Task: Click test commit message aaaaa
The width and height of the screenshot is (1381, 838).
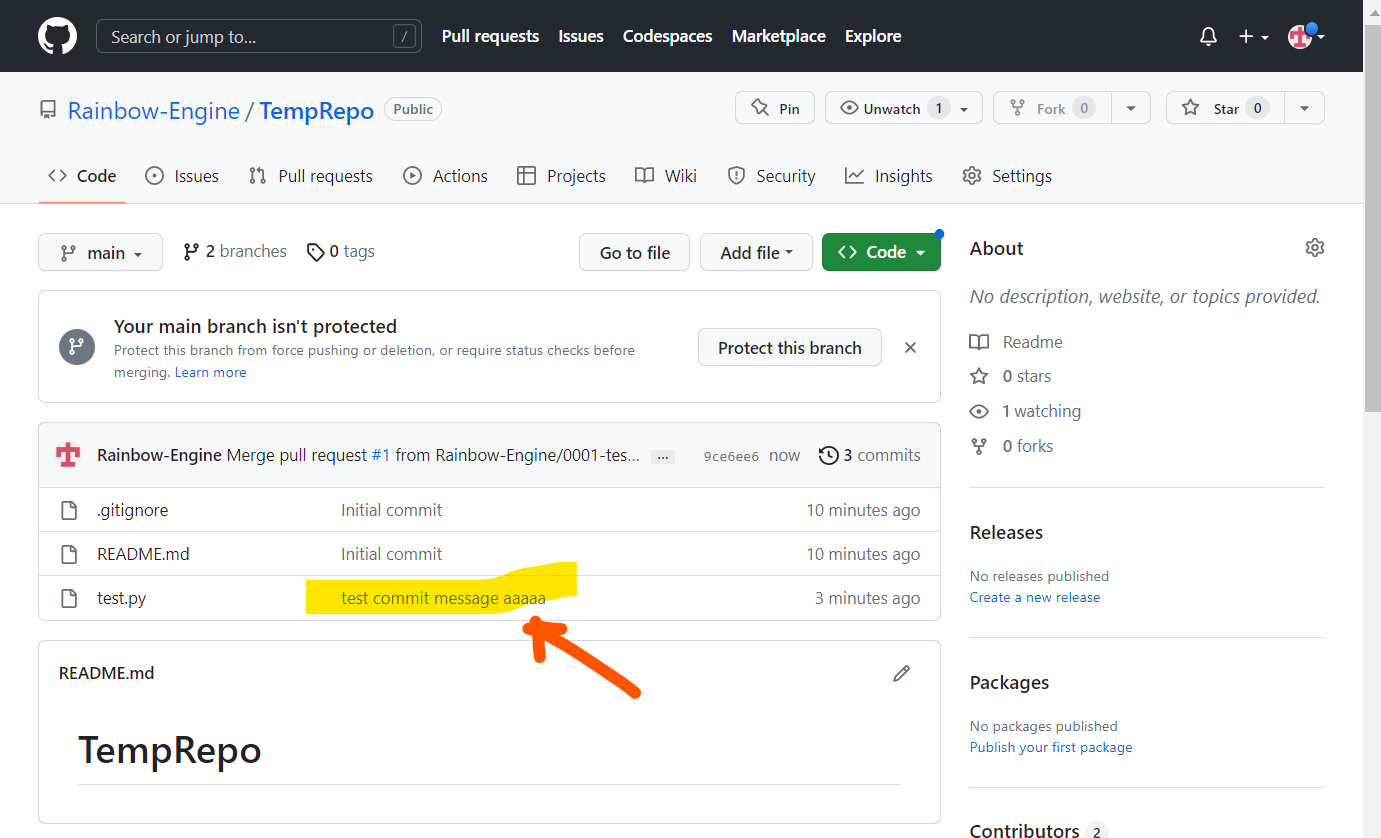Action: (x=443, y=598)
